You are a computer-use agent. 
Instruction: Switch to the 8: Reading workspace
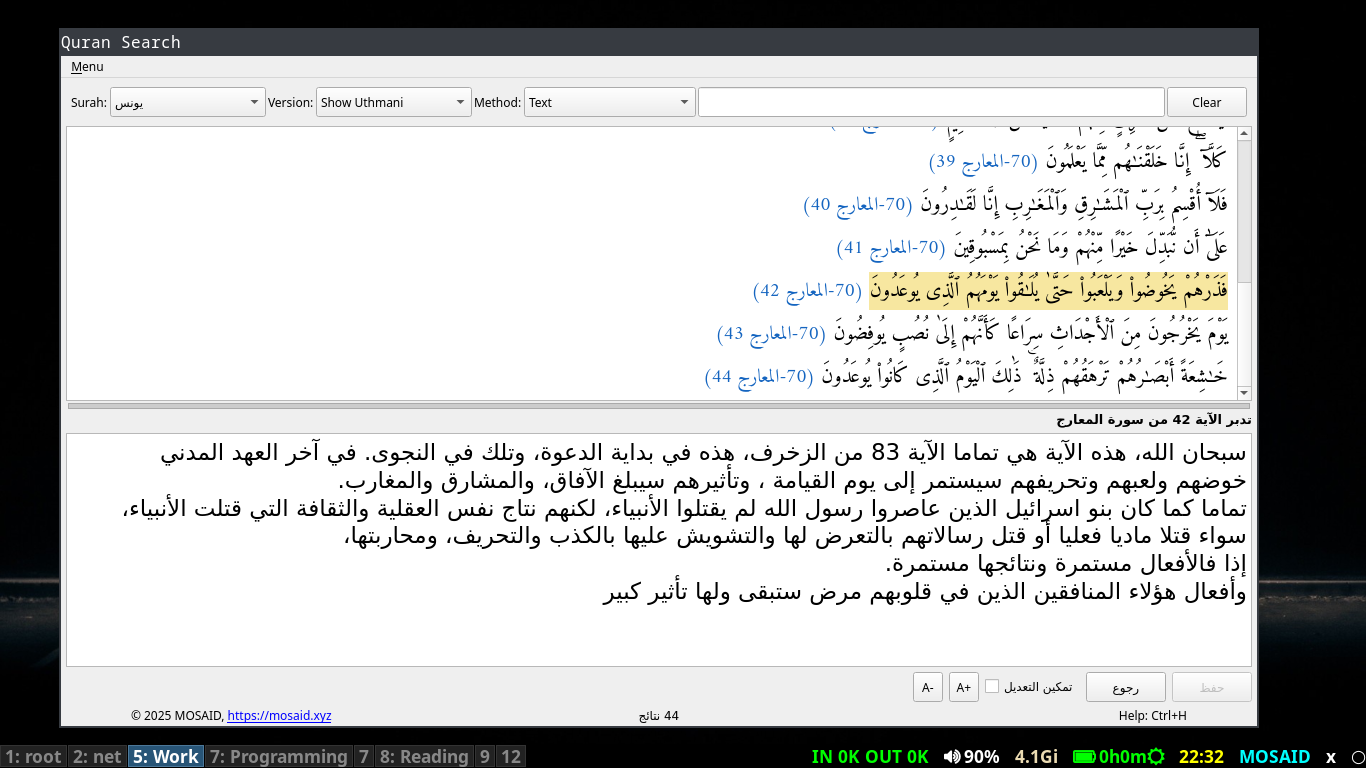(x=423, y=757)
